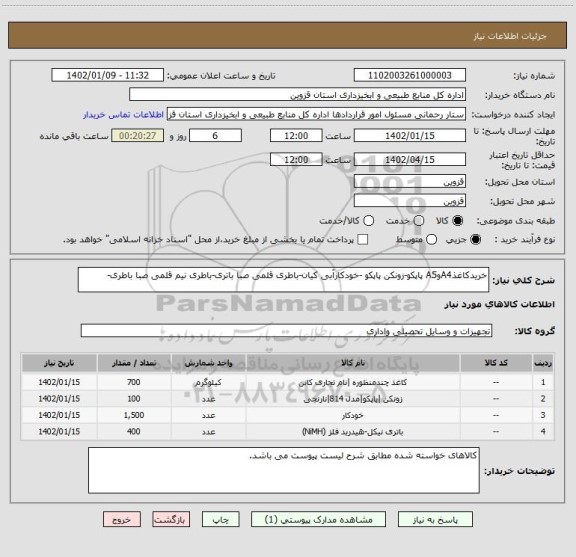576x557 pixels.
Task: Click the باتری نیکل-هیدرید فلز (NiMH) item name
Action: coord(353,432)
